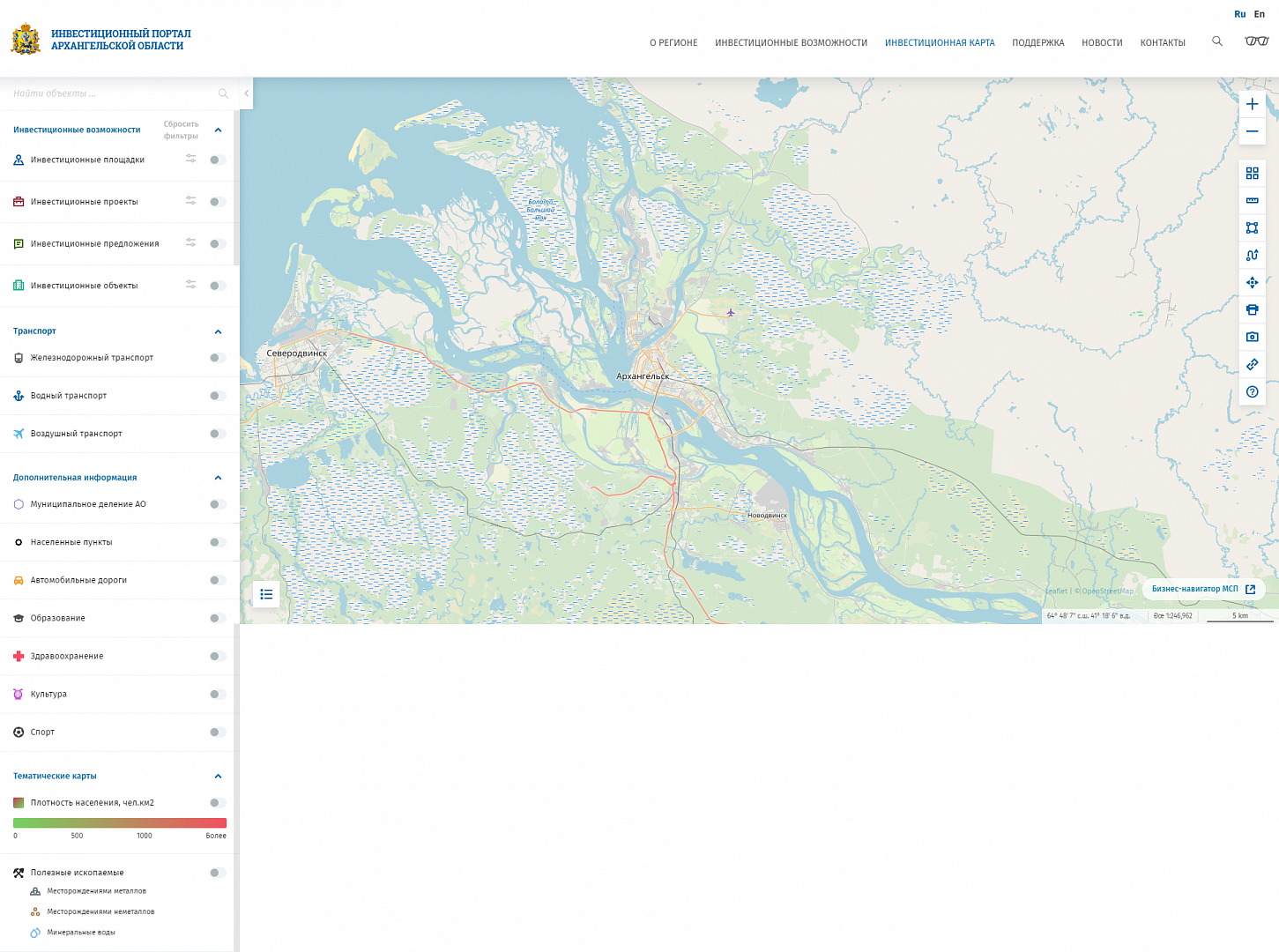Viewport: 1279px width, 952px height.
Task: Open the Поддержка menu item
Action: (1037, 42)
